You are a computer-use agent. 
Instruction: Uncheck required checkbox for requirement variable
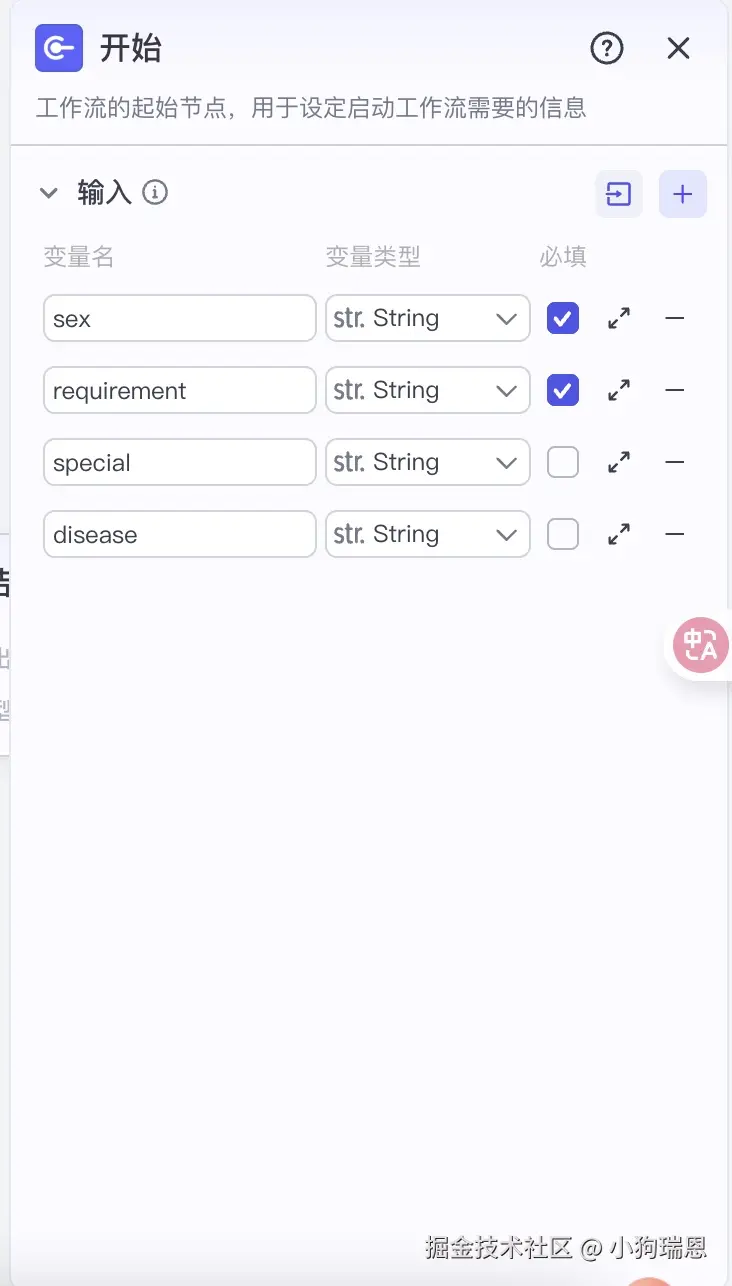pos(563,391)
